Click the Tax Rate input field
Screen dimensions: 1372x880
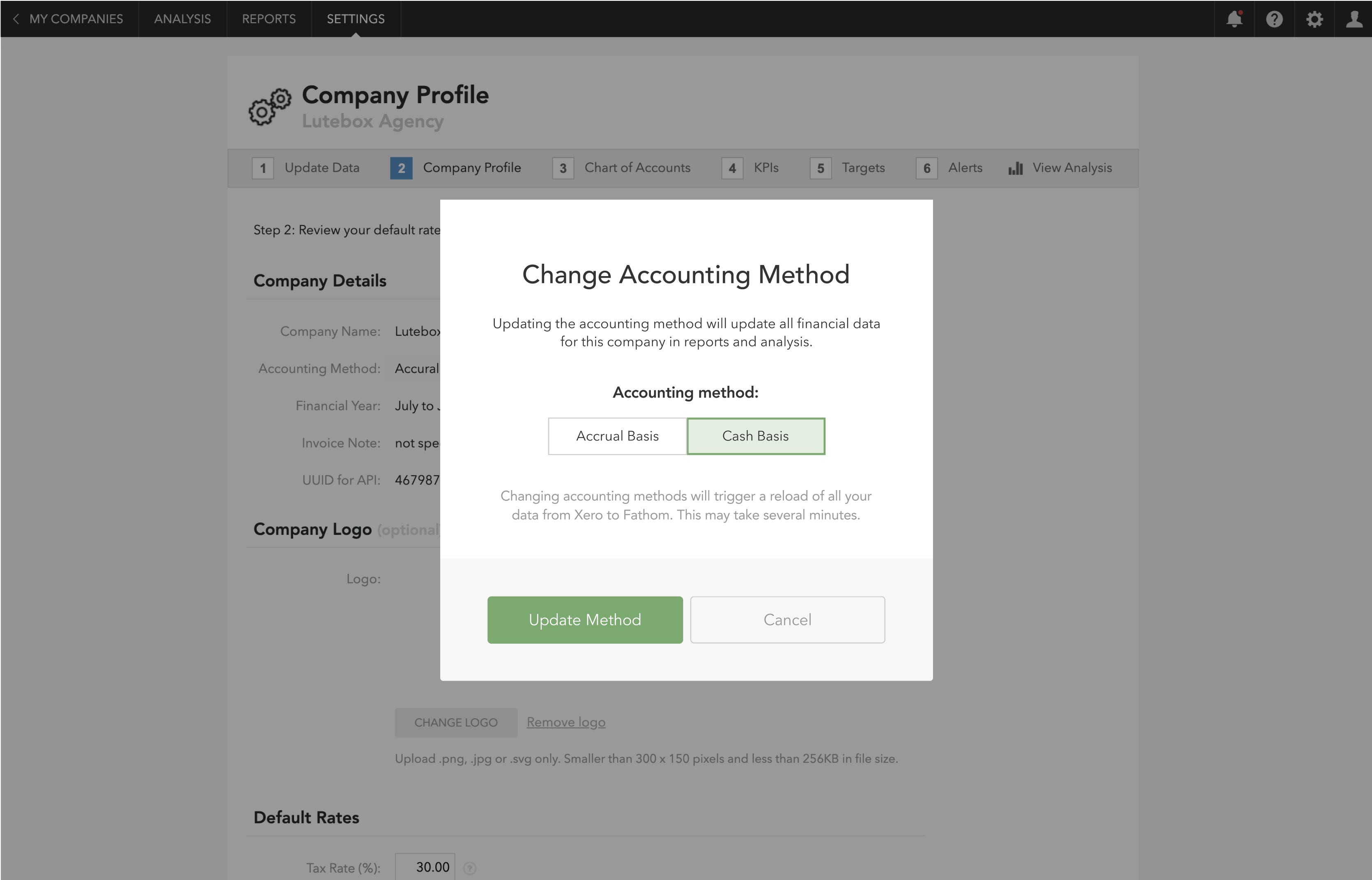coord(425,867)
